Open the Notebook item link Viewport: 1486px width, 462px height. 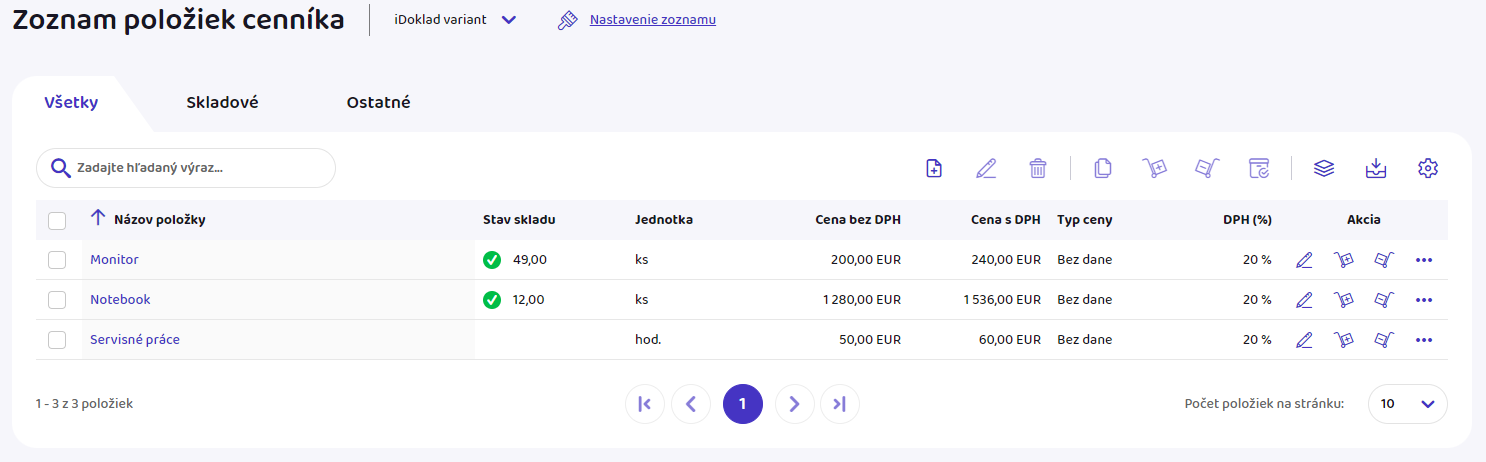point(120,300)
